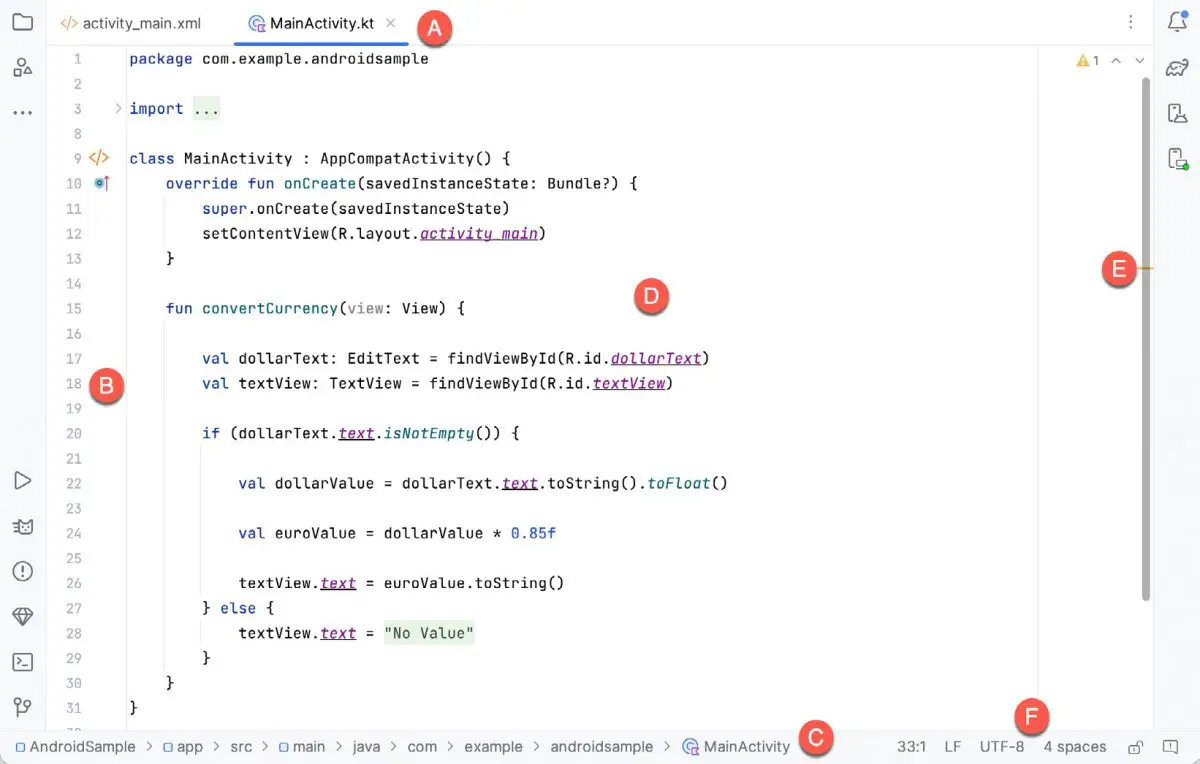Click androidsample in the navigation breadcrumb
The height and width of the screenshot is (764, 1200).
coord(601,747)
